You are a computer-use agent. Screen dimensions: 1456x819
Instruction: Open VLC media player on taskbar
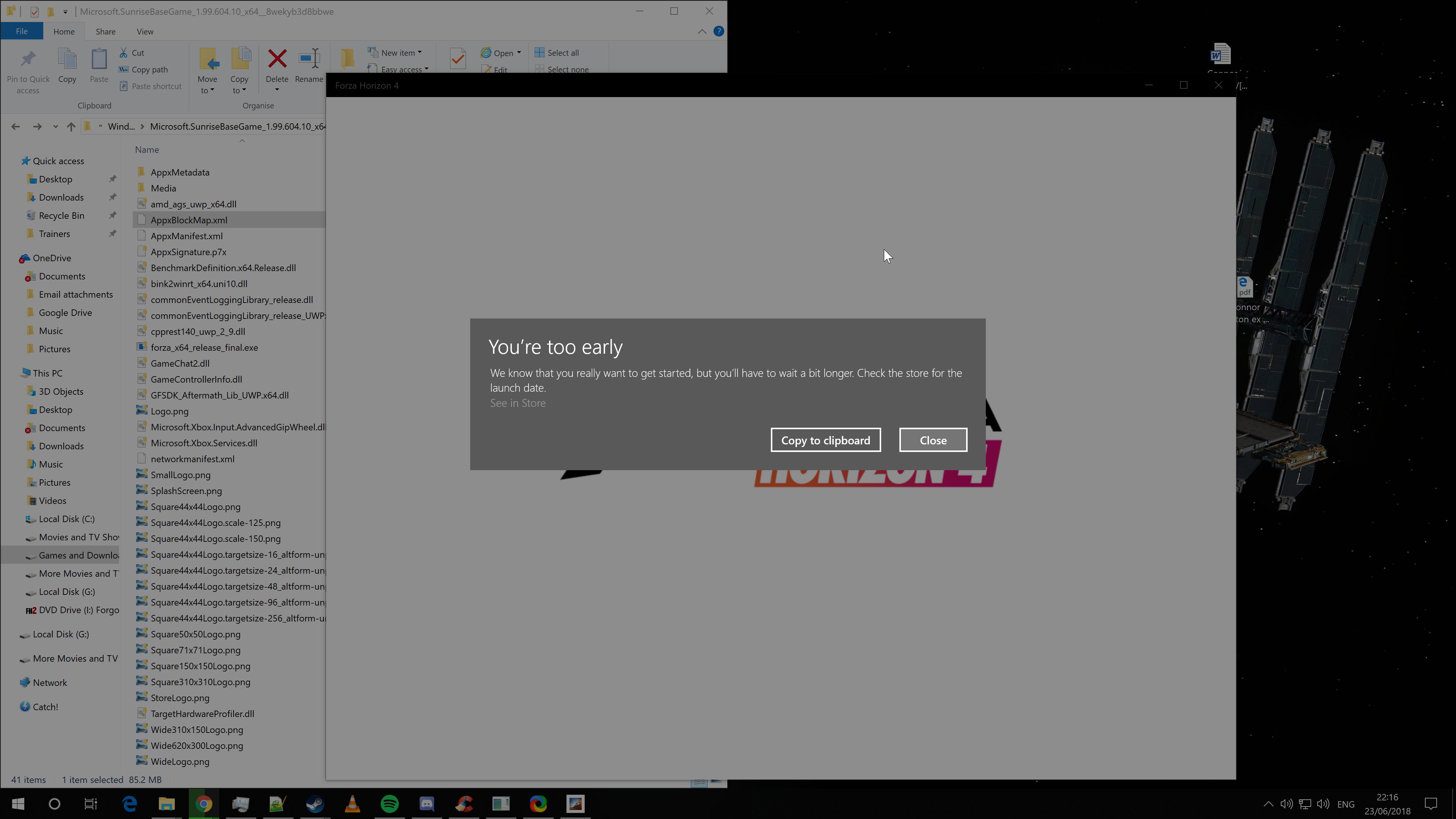tap(352, 804)
